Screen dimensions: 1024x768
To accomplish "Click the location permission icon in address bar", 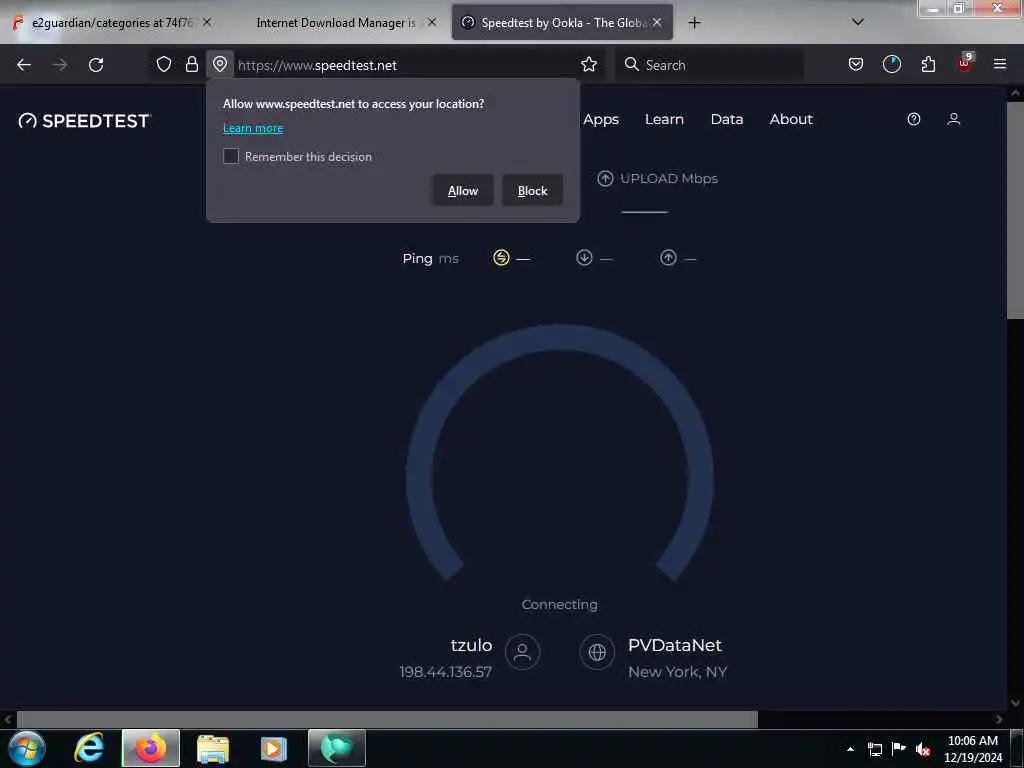I will pos(220,64).
